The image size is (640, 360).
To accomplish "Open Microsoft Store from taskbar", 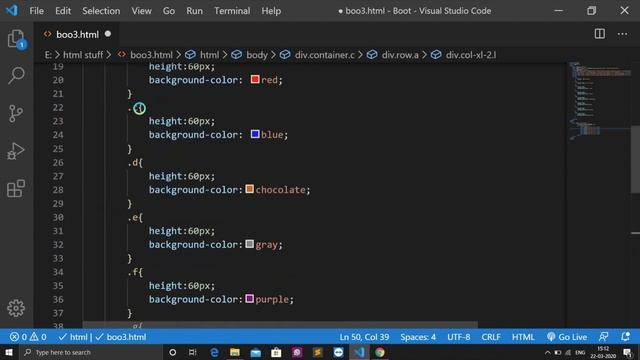I will pos(276,352).
